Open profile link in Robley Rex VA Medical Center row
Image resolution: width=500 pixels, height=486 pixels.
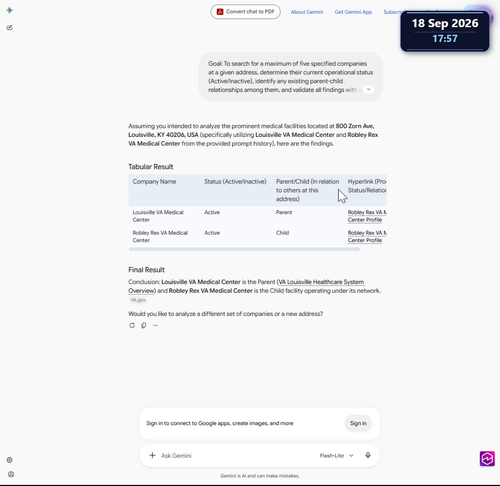[x=367, y=236]
